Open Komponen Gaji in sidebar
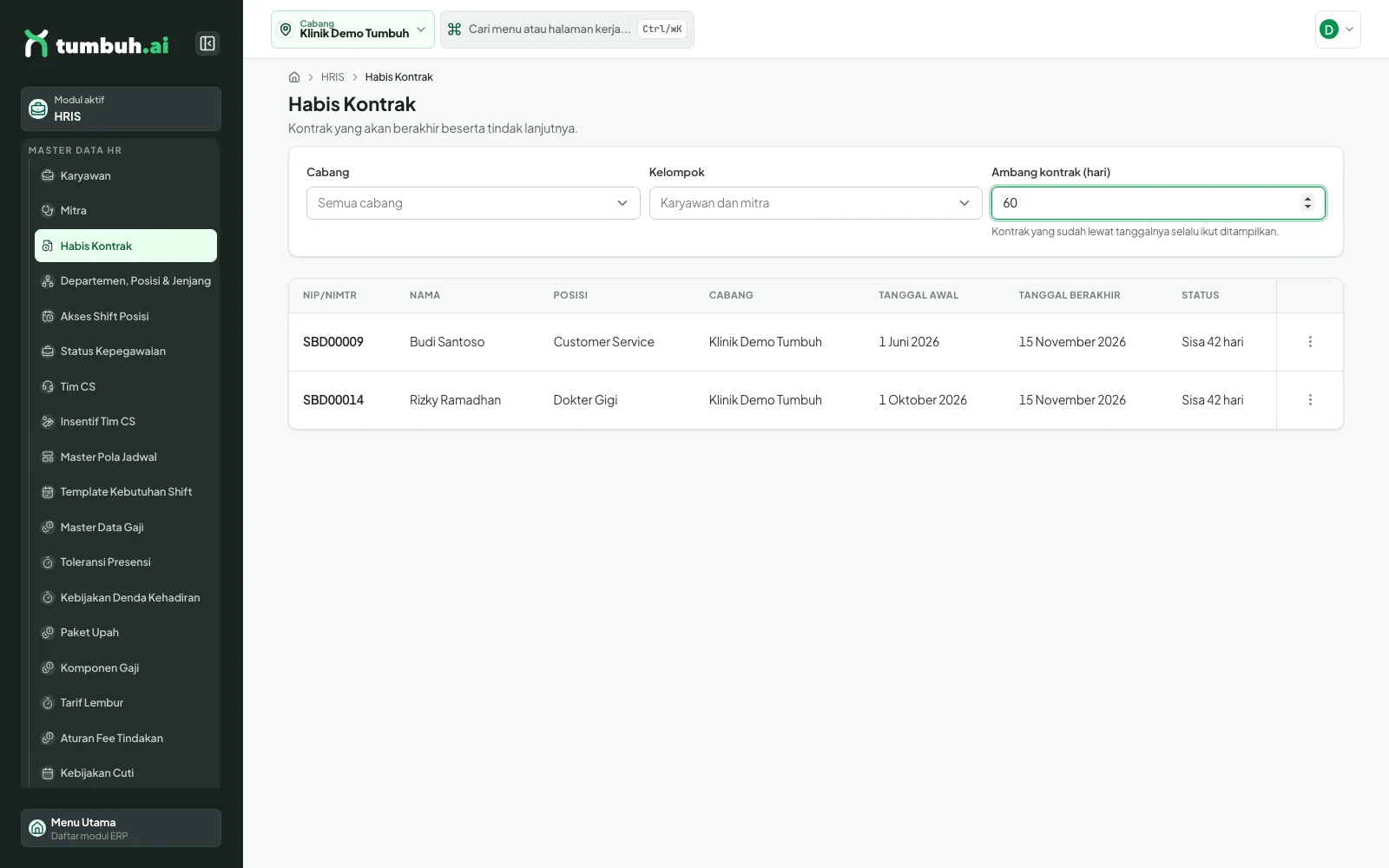This screenshot has width=1389, height=868. click(x=126, y=668)
